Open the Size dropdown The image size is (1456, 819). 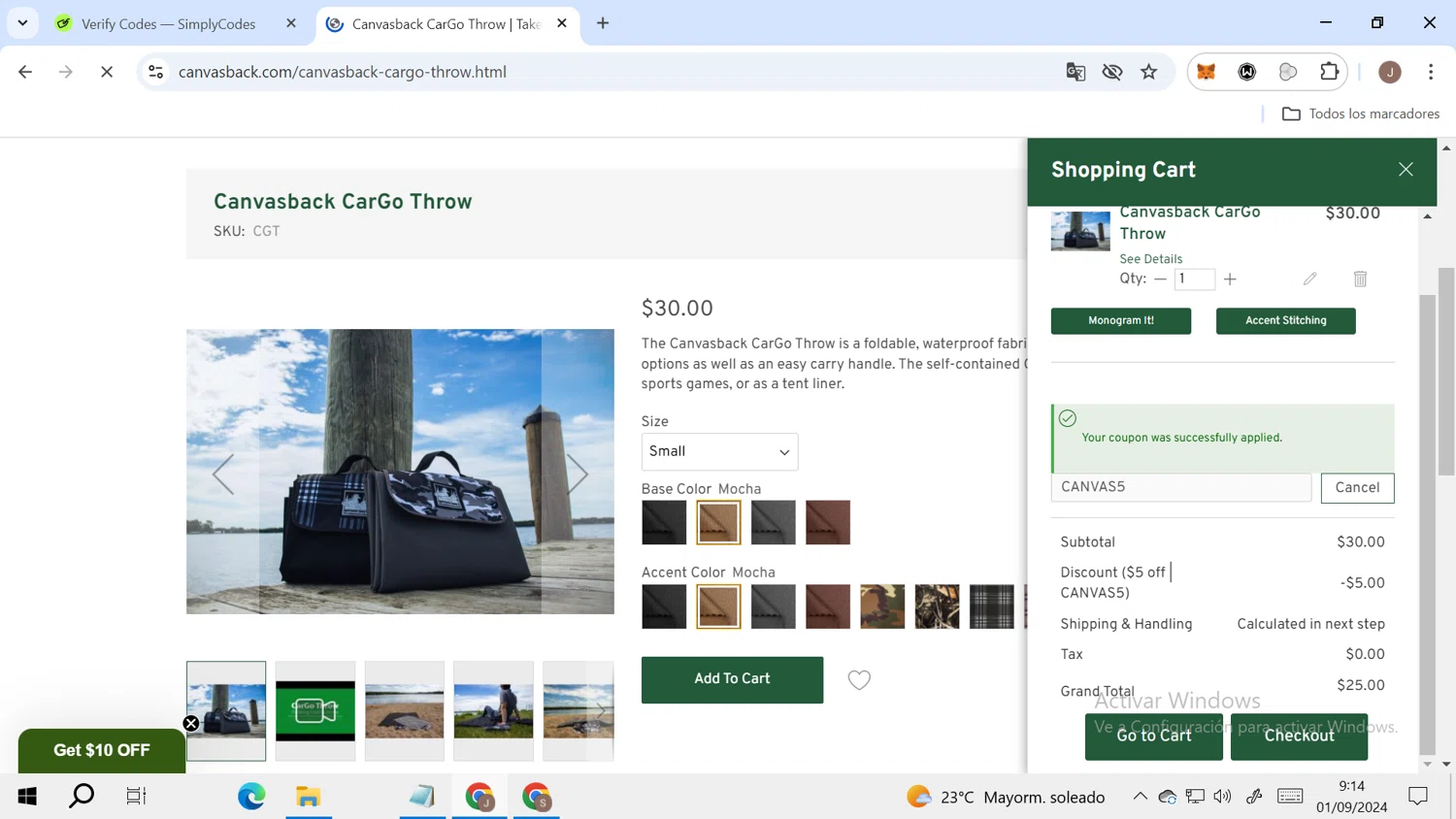(719, 452)
